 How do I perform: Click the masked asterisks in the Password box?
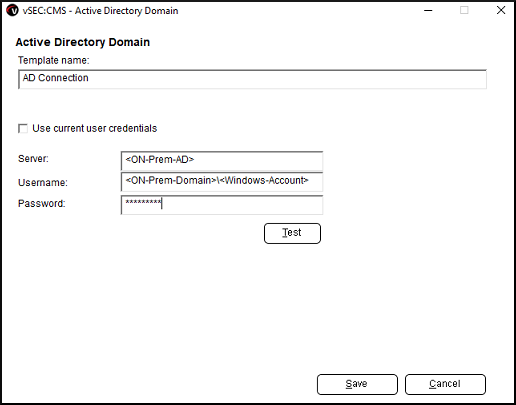tap(143, 202)
